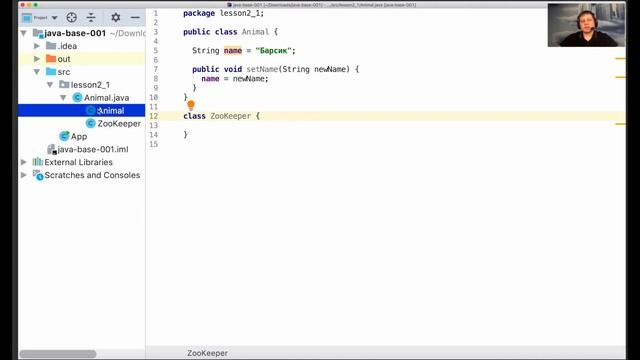Screen dimensions: 640x360
Task: Select Animal.java in project tree
Action: 107,98
